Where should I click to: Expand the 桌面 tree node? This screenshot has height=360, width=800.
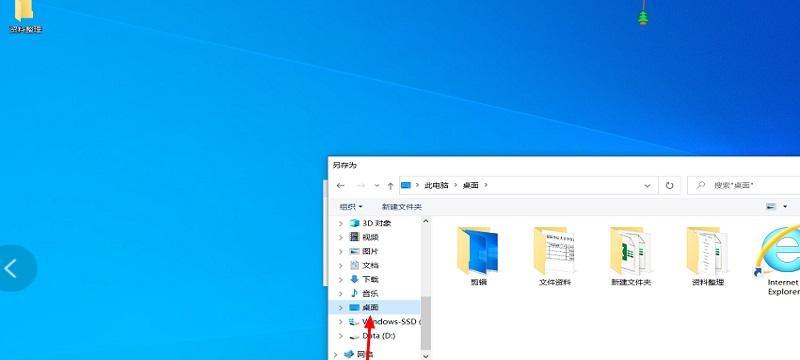pos(341,307)
